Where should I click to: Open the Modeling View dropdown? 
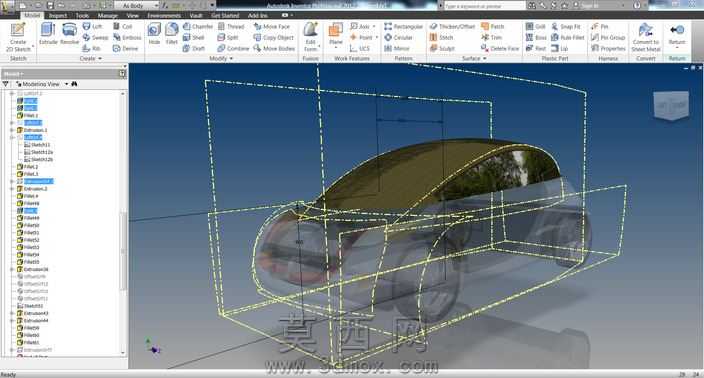66,84
